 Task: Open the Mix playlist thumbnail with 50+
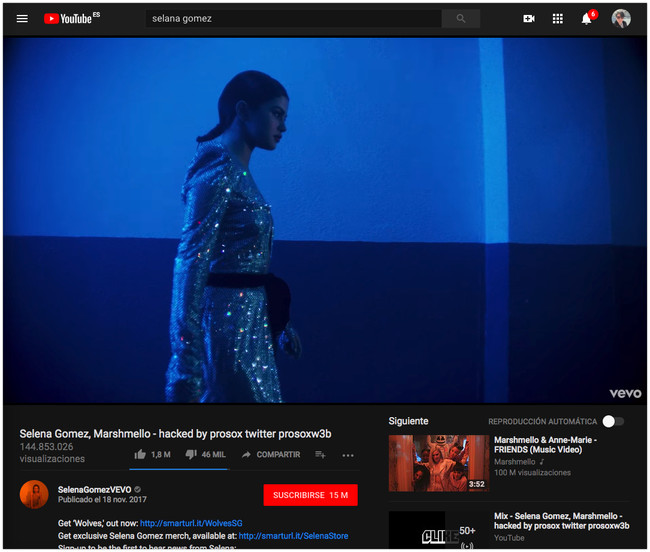(x=439, y=530)
